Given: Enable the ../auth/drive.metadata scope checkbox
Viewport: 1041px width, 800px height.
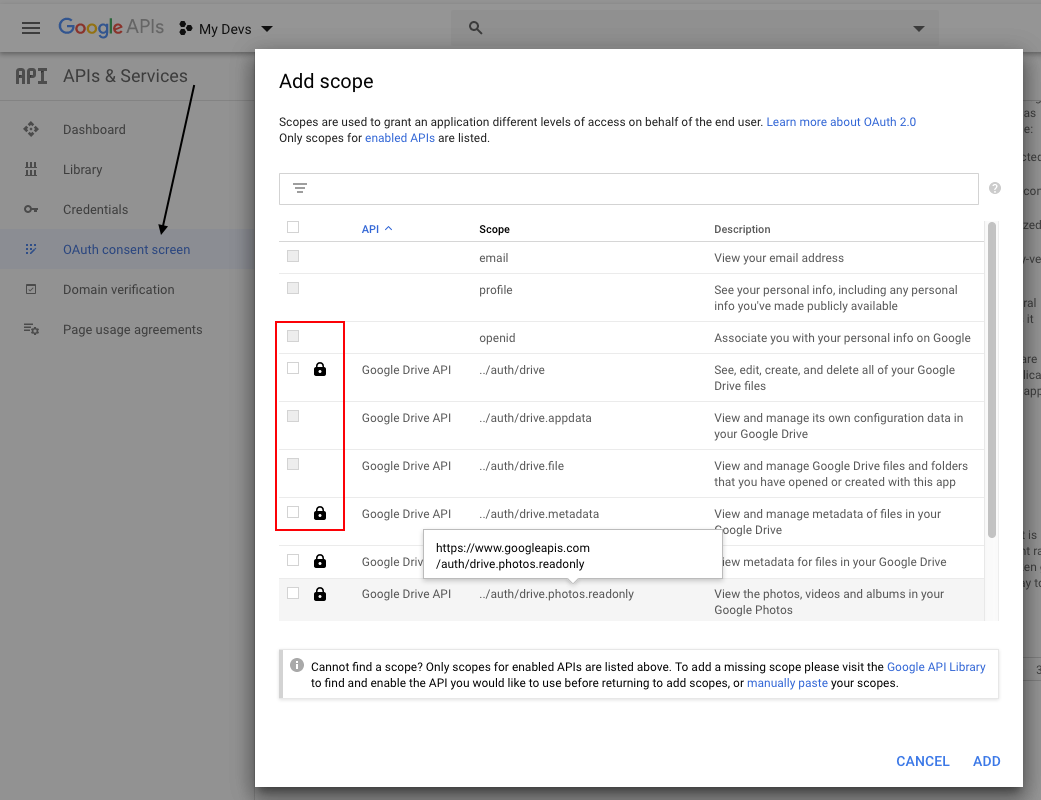Looking at the screenshot, I should coord(292,512).
